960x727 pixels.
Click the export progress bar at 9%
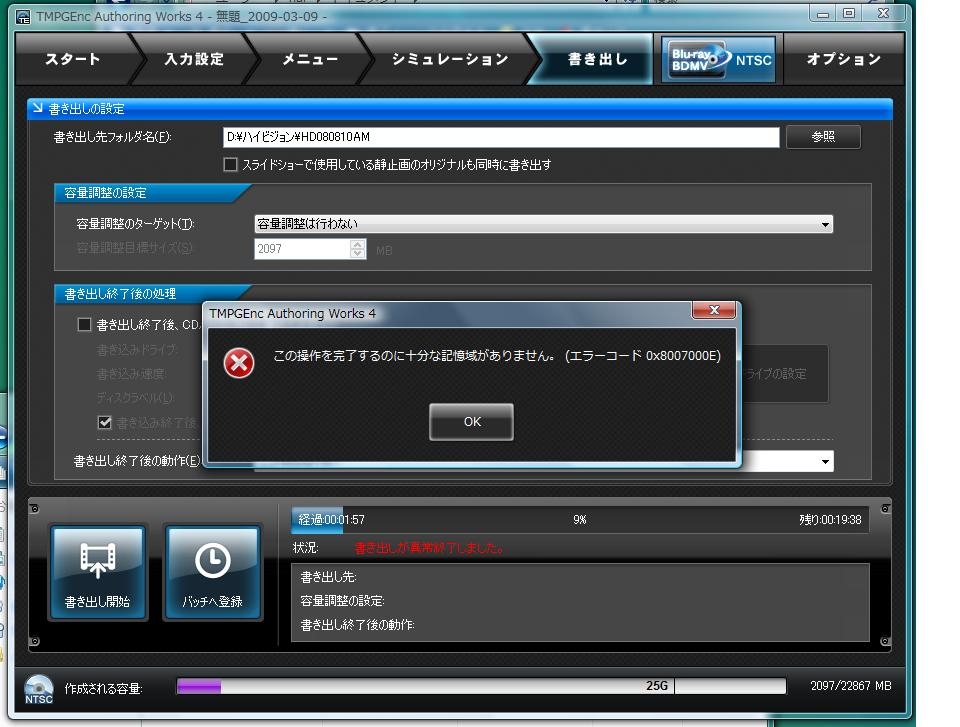click(x=580, y=519)
